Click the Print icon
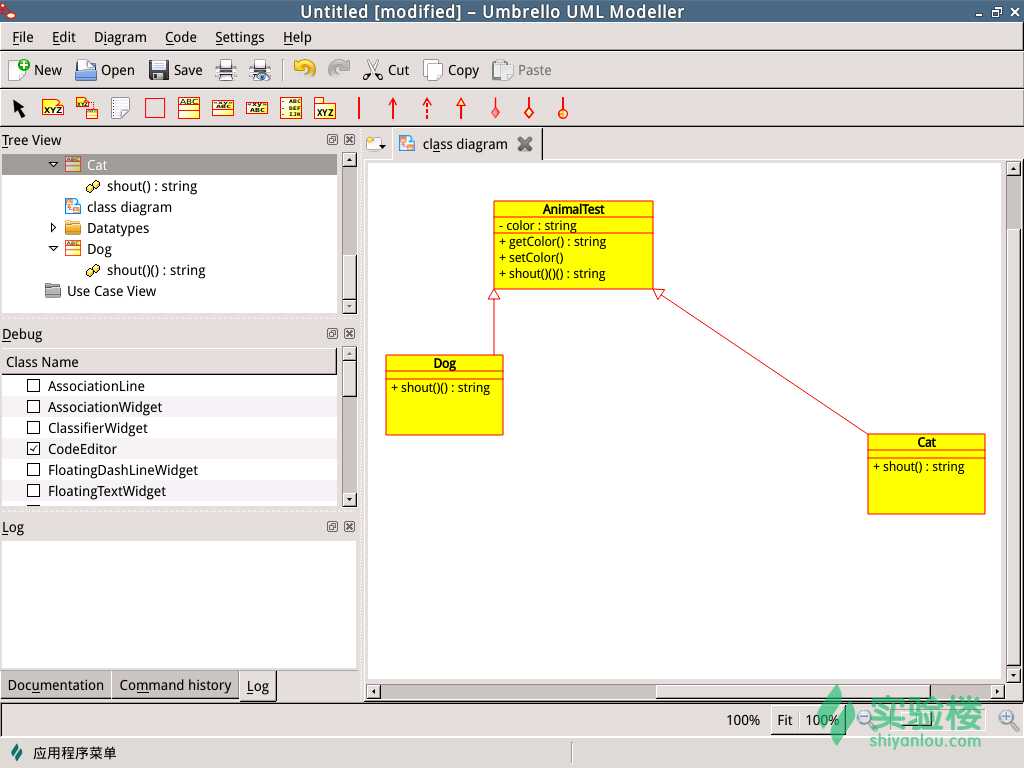This screenshot has height=768, width=1024. pyautogui.click(x=226, y=70)
